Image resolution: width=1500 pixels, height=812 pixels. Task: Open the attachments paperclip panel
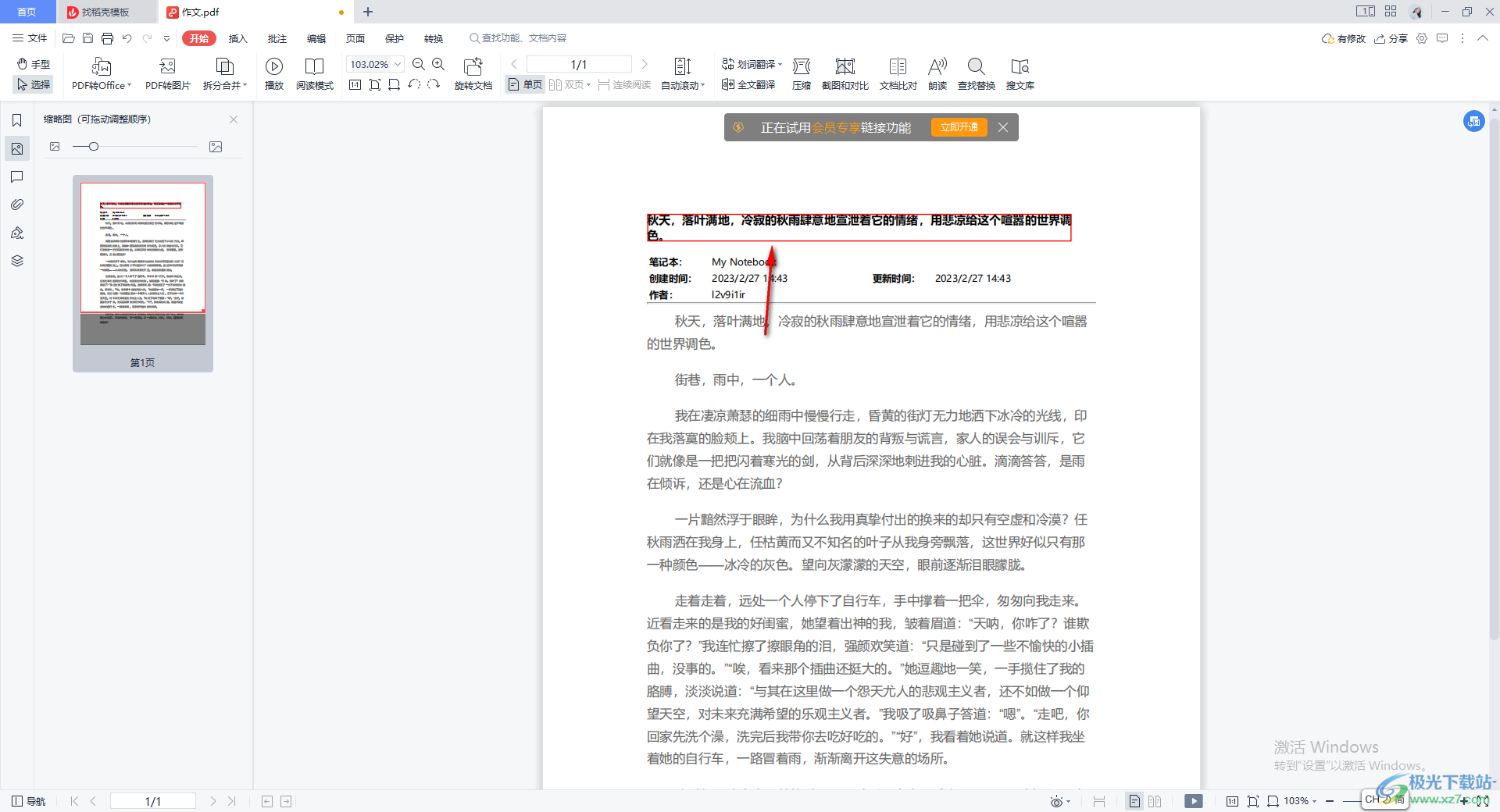tap(17, 205)
